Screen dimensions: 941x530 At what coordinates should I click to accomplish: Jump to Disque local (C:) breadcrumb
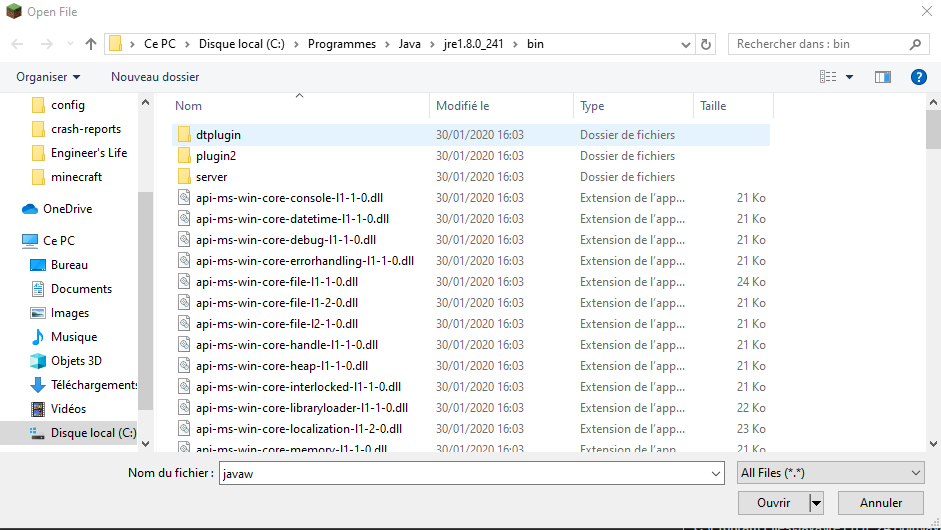(x=242, y=44)
